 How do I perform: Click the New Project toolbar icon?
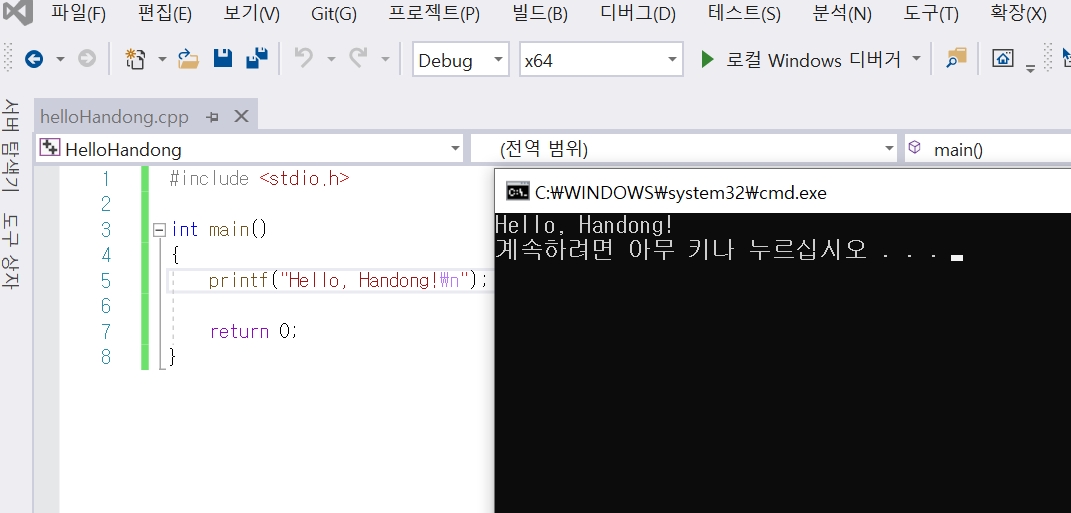tap(135, 59)
